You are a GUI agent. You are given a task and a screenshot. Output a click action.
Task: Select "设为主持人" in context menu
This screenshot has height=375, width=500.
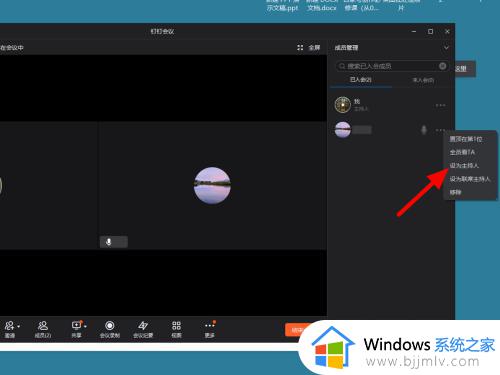point(464,165)
